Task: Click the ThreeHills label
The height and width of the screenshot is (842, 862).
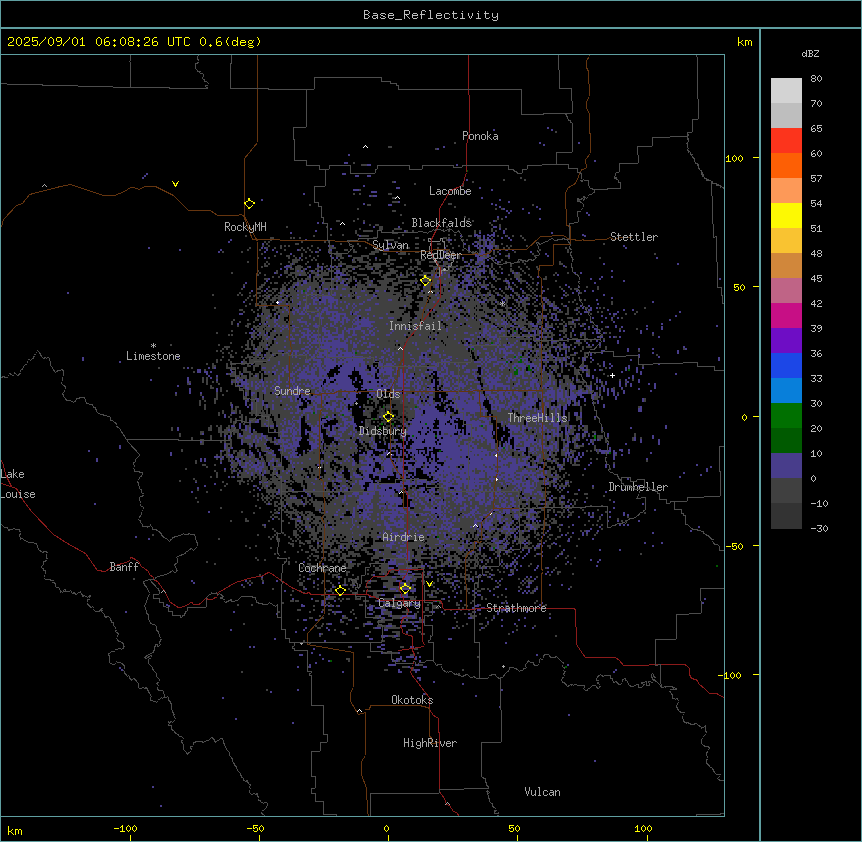Action: pyautogui.click(x=537, y=418)
